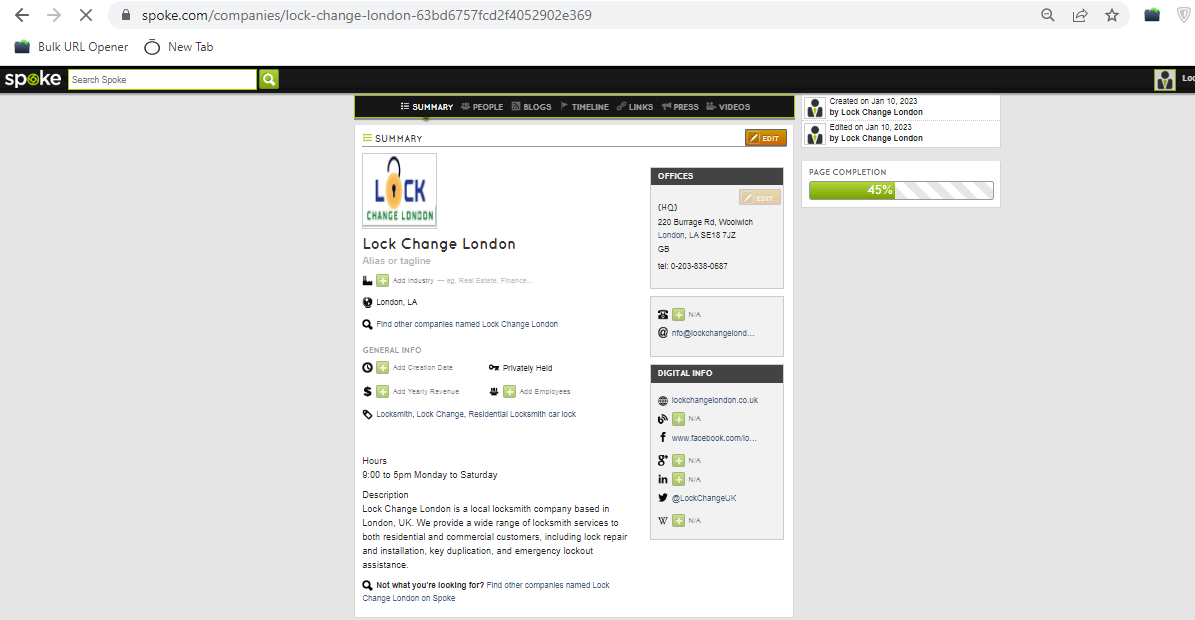This screenshot has width=1195, height=620.
Task: Stop page loading with the X button
Action: tap(86, 15)
